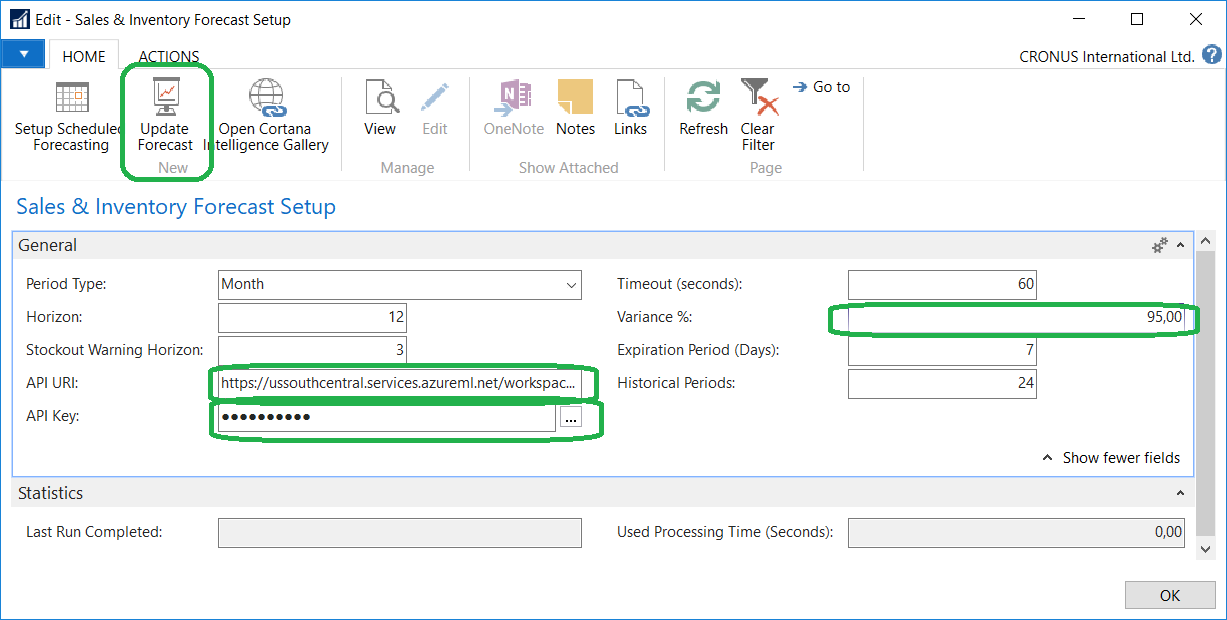
Task: Open the Notes attachment
Action: point(575,99)
